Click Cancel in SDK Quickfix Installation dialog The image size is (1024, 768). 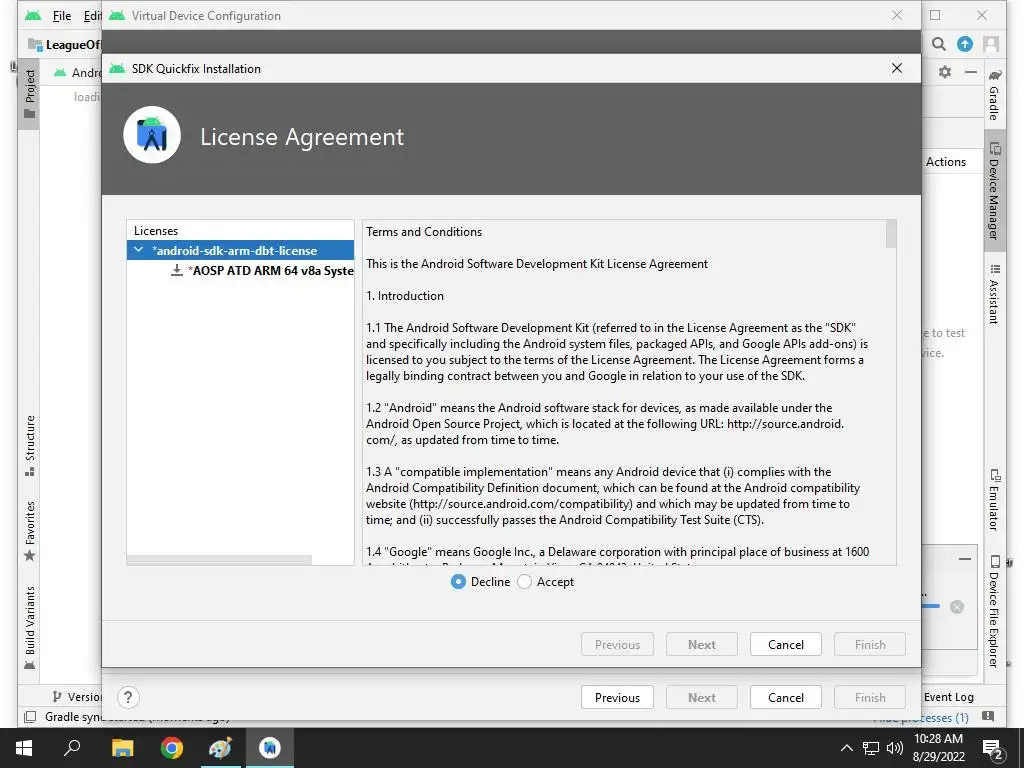[x=786, y=645]
